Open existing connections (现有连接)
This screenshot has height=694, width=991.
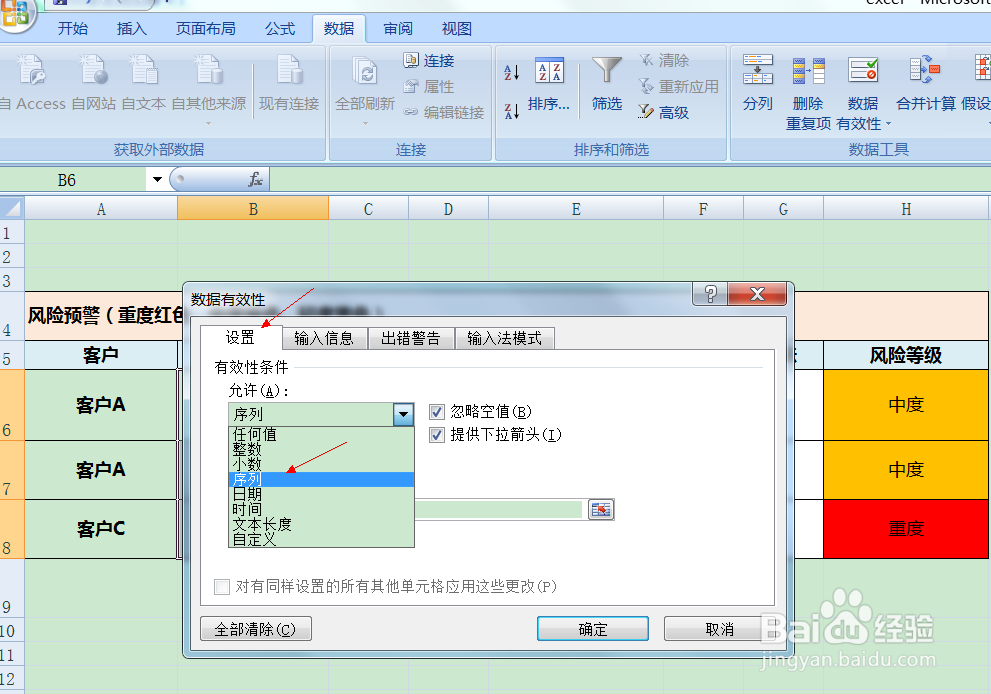click(289, 83)
